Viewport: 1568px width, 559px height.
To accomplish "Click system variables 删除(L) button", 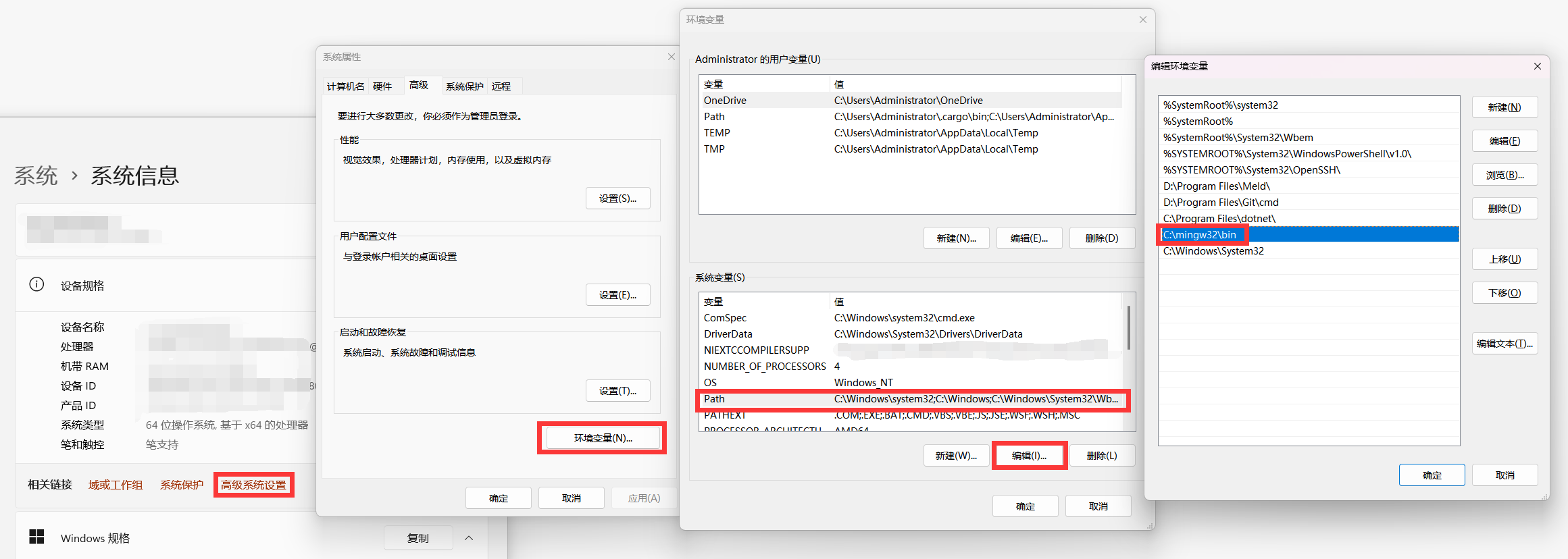I will 1103,456.
